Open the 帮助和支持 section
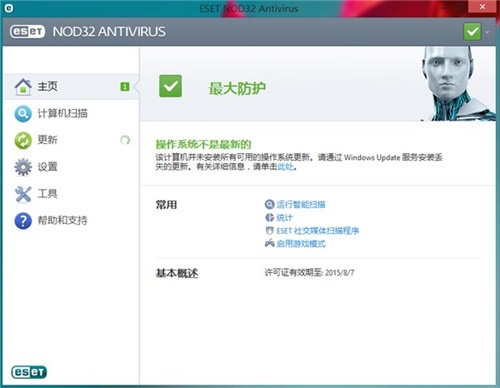This screenshot has height=388, width=500. point(71,221)
